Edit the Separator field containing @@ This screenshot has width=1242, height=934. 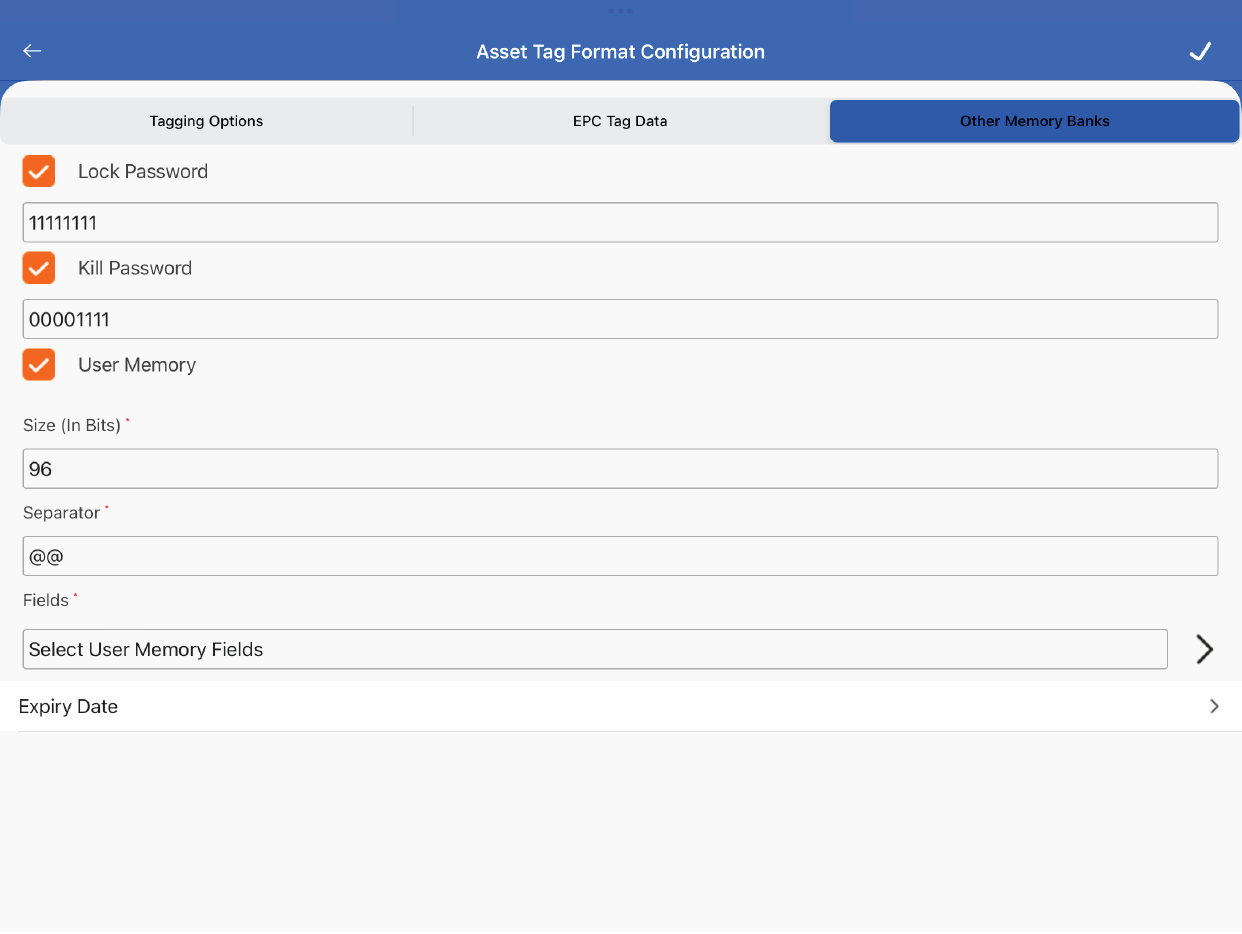[x=620, y=556]
